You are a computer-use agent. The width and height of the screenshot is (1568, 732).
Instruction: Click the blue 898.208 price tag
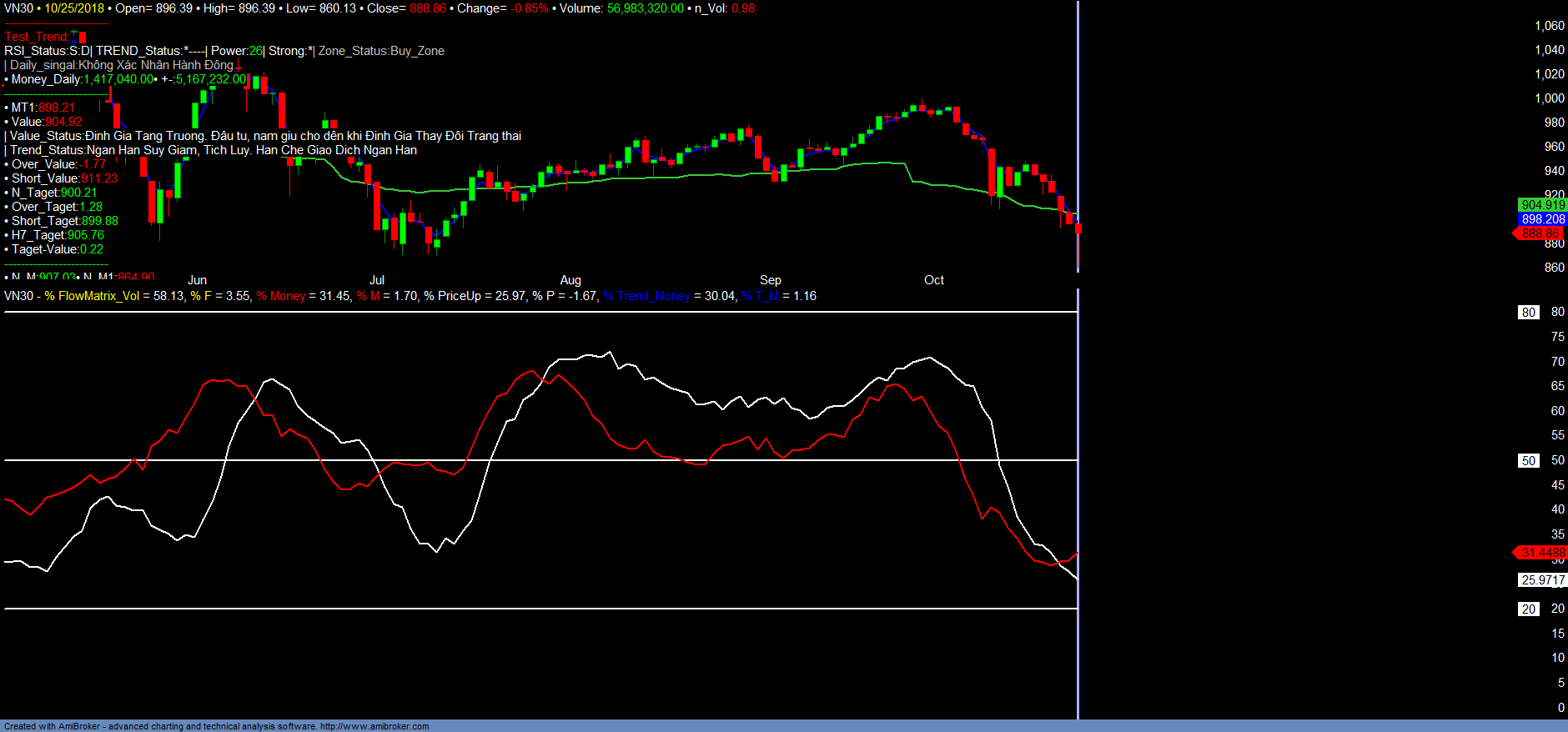pyautogui.click(x=1543, y=219)
